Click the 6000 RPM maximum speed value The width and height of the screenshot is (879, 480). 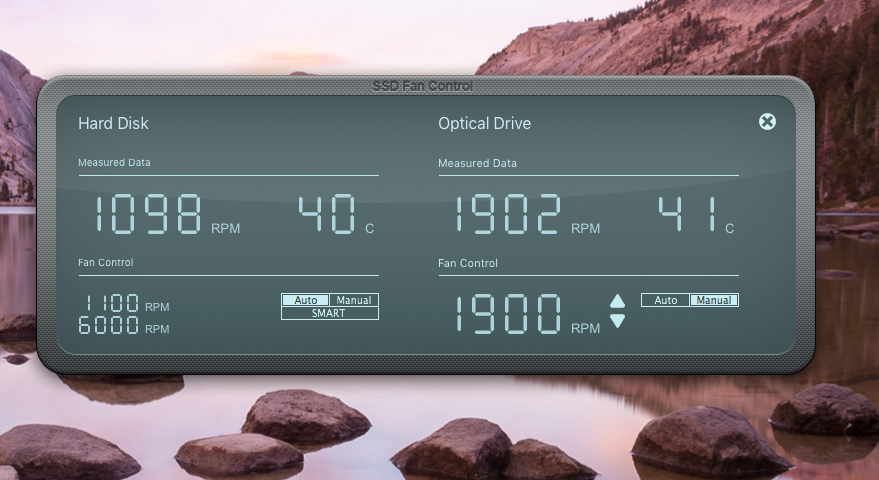pos(124,325)
